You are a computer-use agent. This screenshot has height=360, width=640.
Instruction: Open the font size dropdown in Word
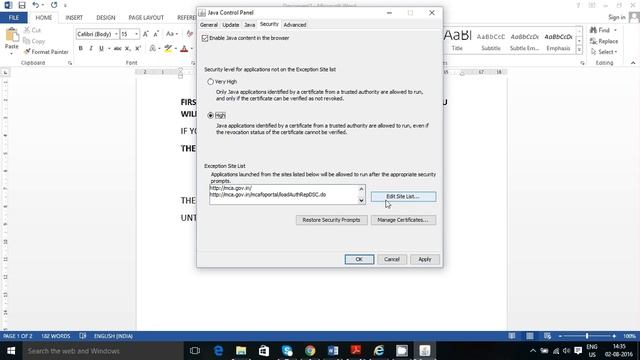[136, 34]
